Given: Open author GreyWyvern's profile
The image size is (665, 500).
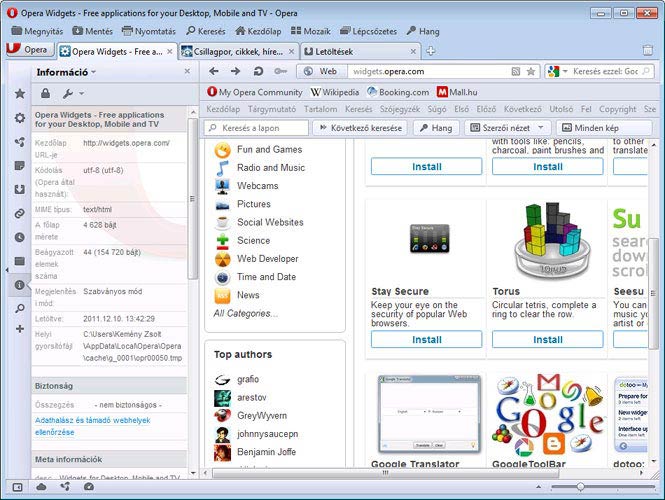Looking at the screenshot, I should (262, 416).
